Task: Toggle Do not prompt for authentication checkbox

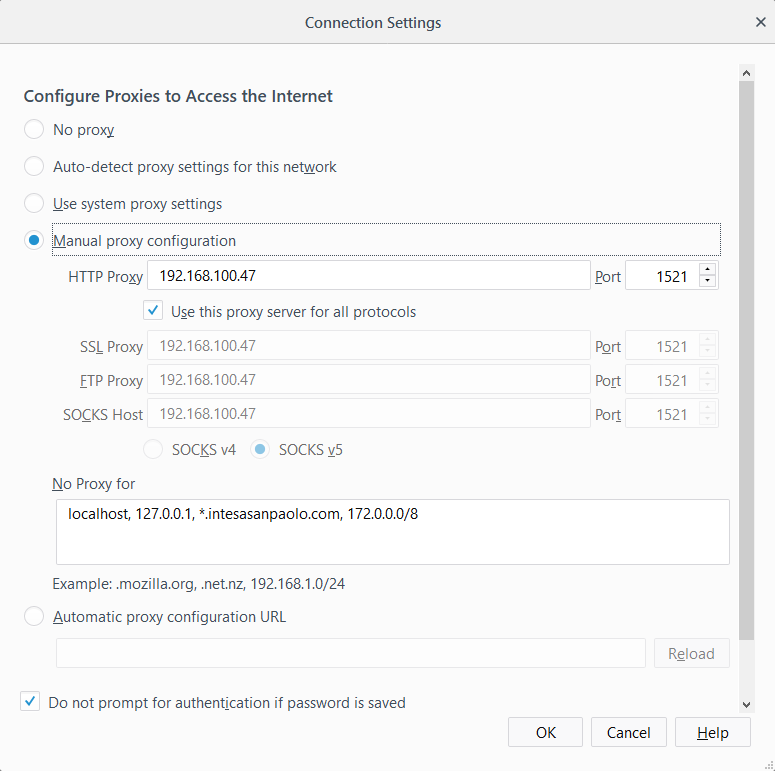Action: (x=30, y=701)
